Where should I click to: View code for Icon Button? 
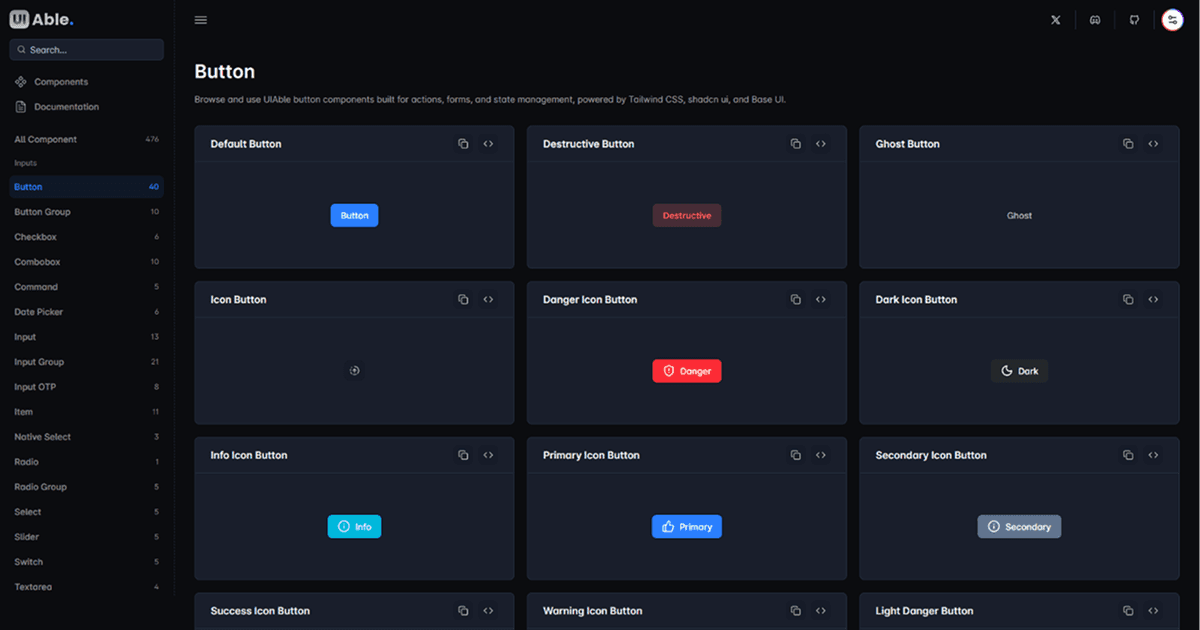[x=488, y=299]
